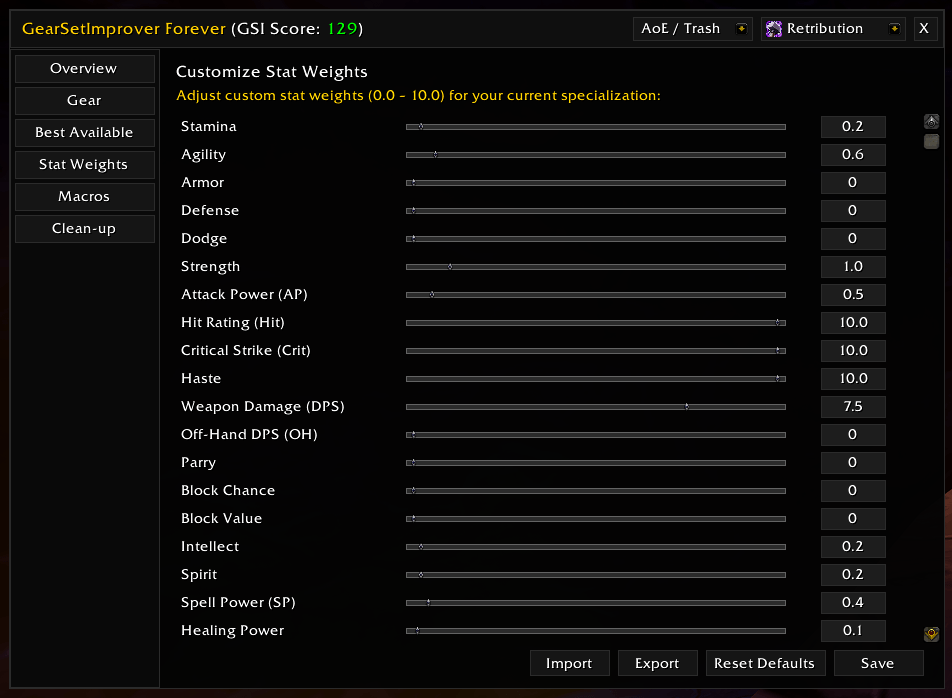Click the Haste value field

click(853, 379)
